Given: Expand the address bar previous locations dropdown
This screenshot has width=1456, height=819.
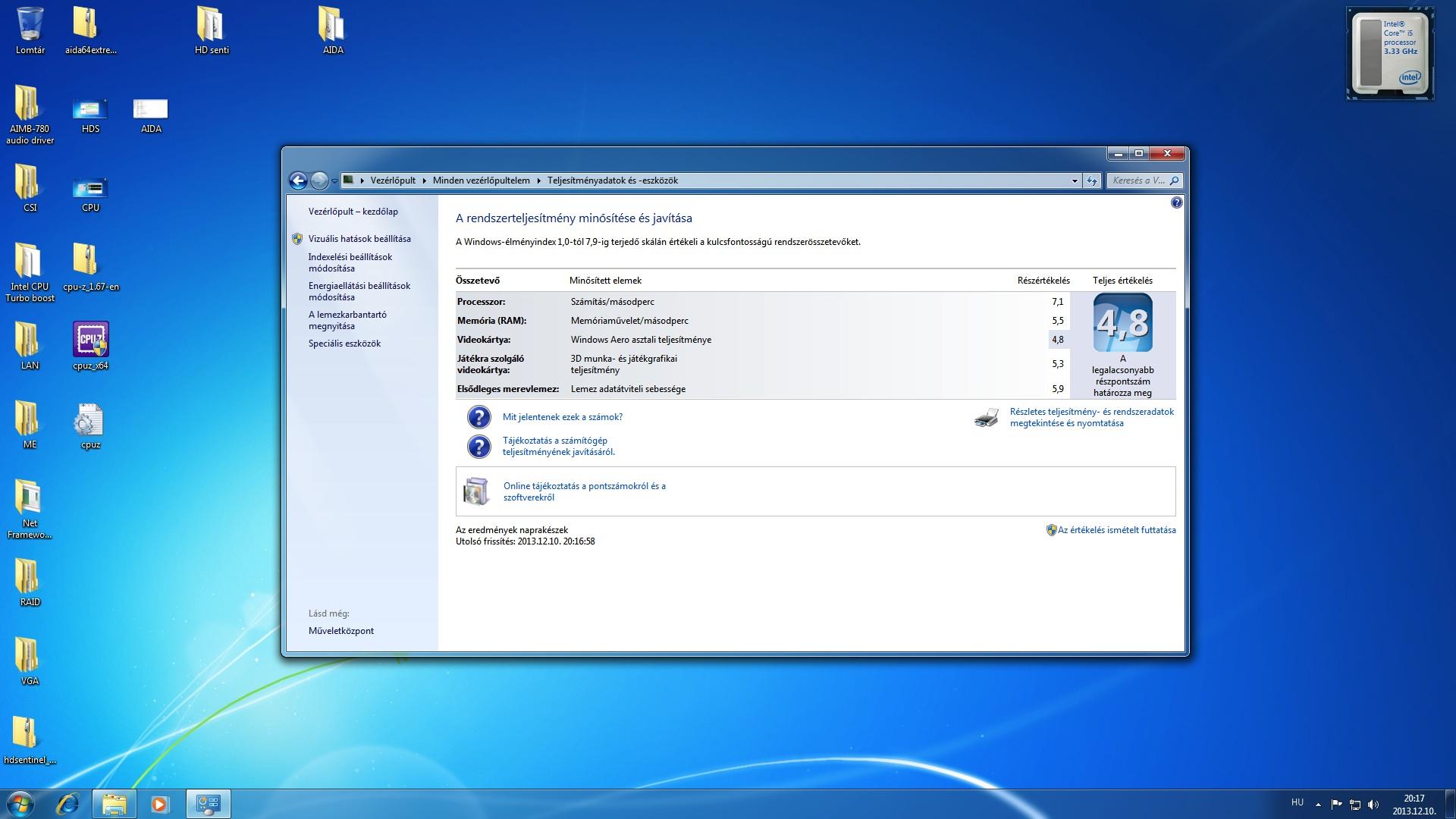Looking at the screenshot, I should (1075, 180).
